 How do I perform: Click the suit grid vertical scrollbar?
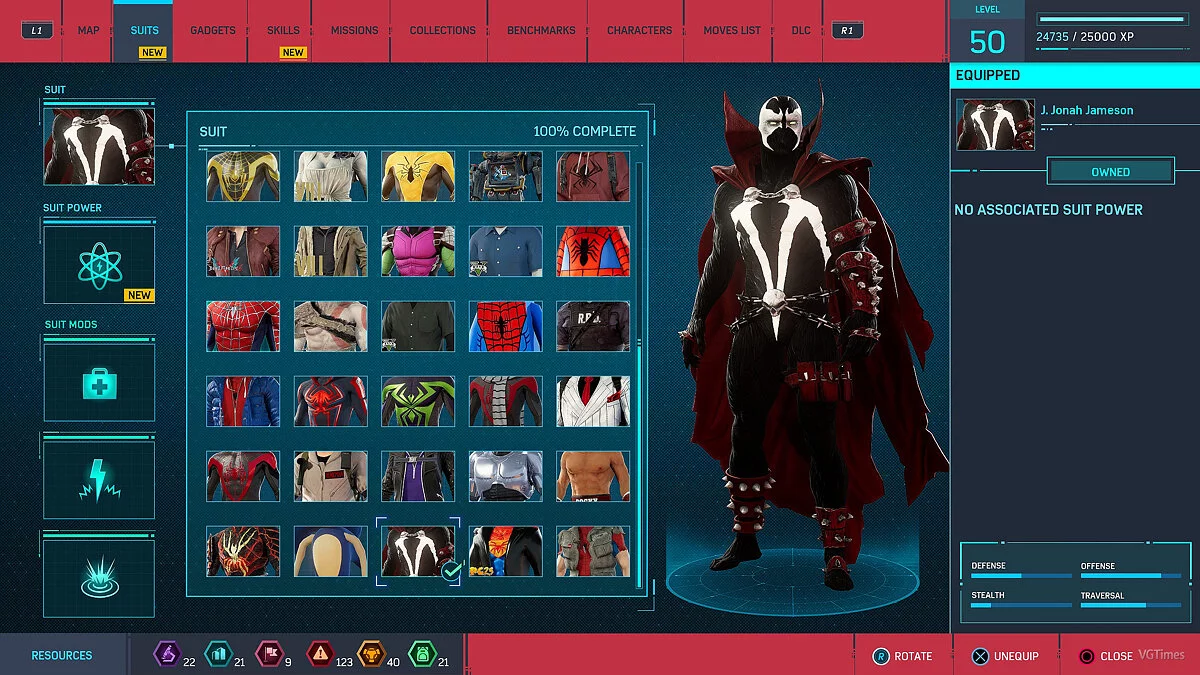point(640,370)
